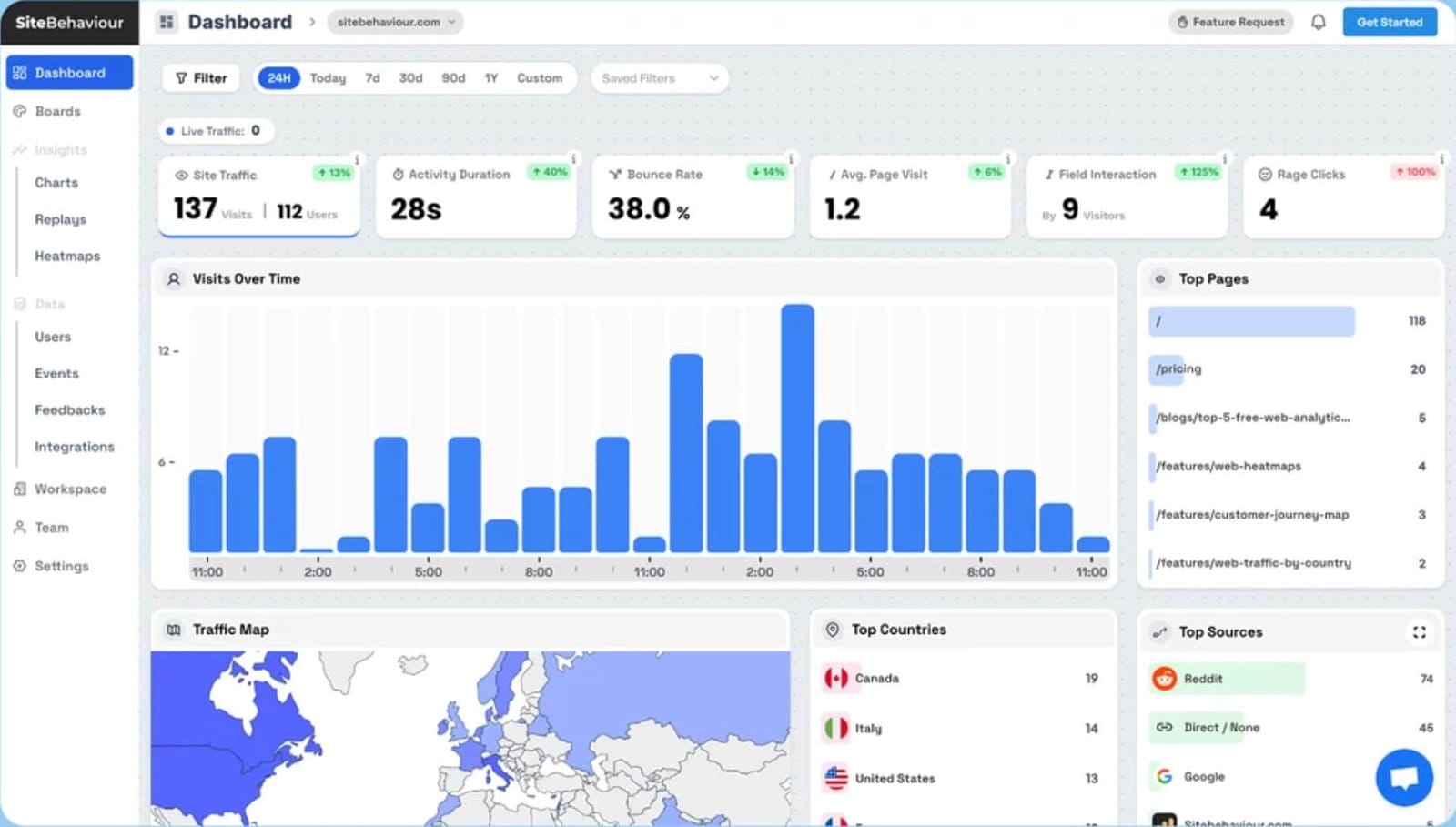Select the Custom time range
Viewport: 1456px width, 827px height.
540,78
